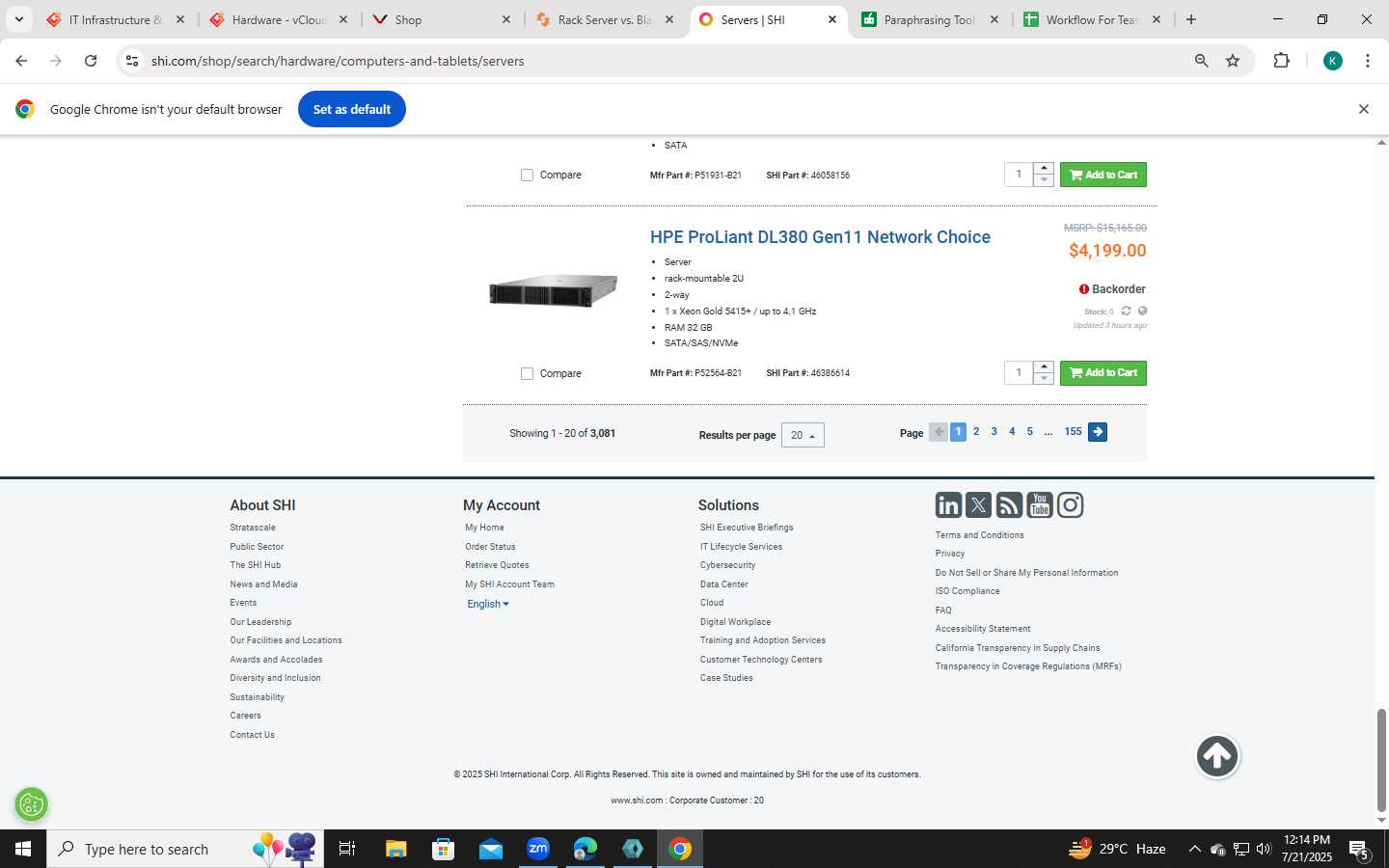Increase quantity for part P51931-B21

[x=1044, y=169]
